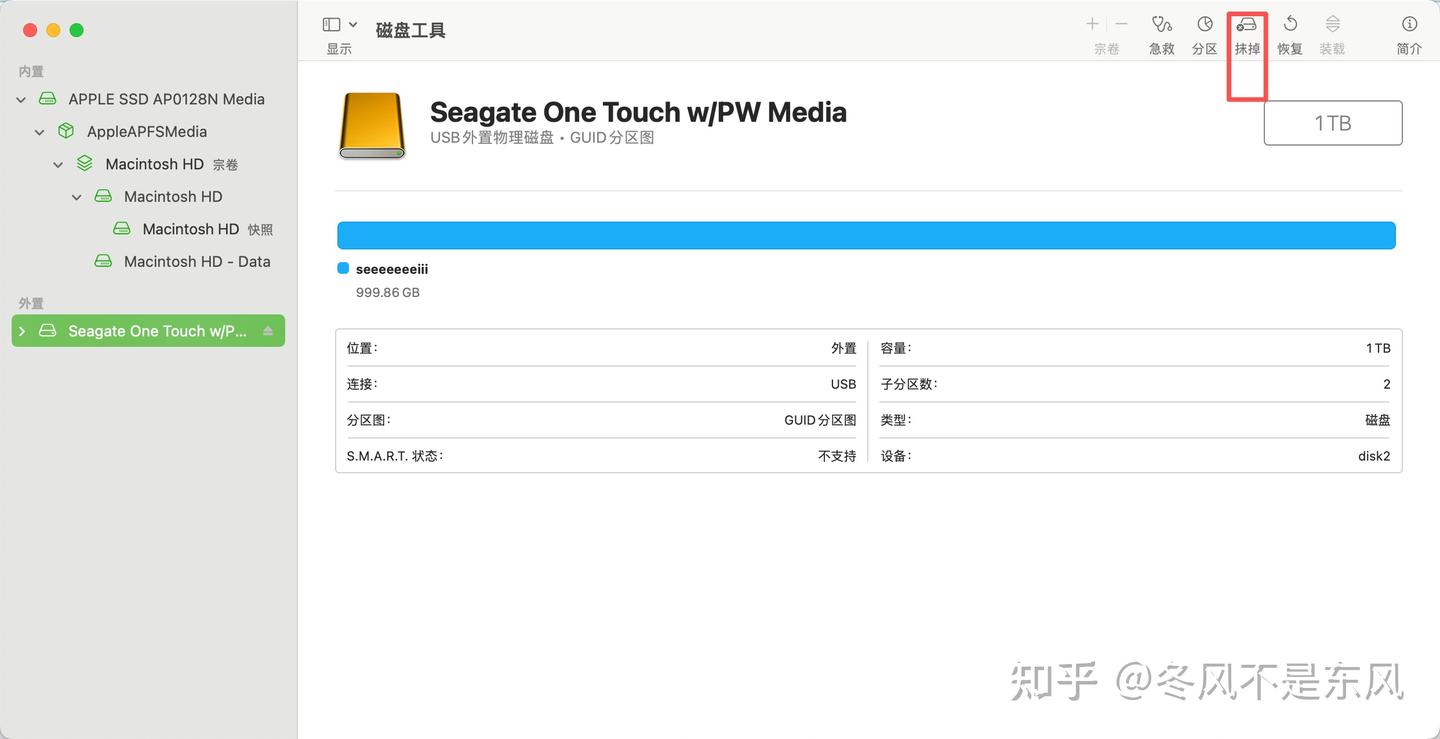Open the sidebar display options

click(x=340, y=25)
